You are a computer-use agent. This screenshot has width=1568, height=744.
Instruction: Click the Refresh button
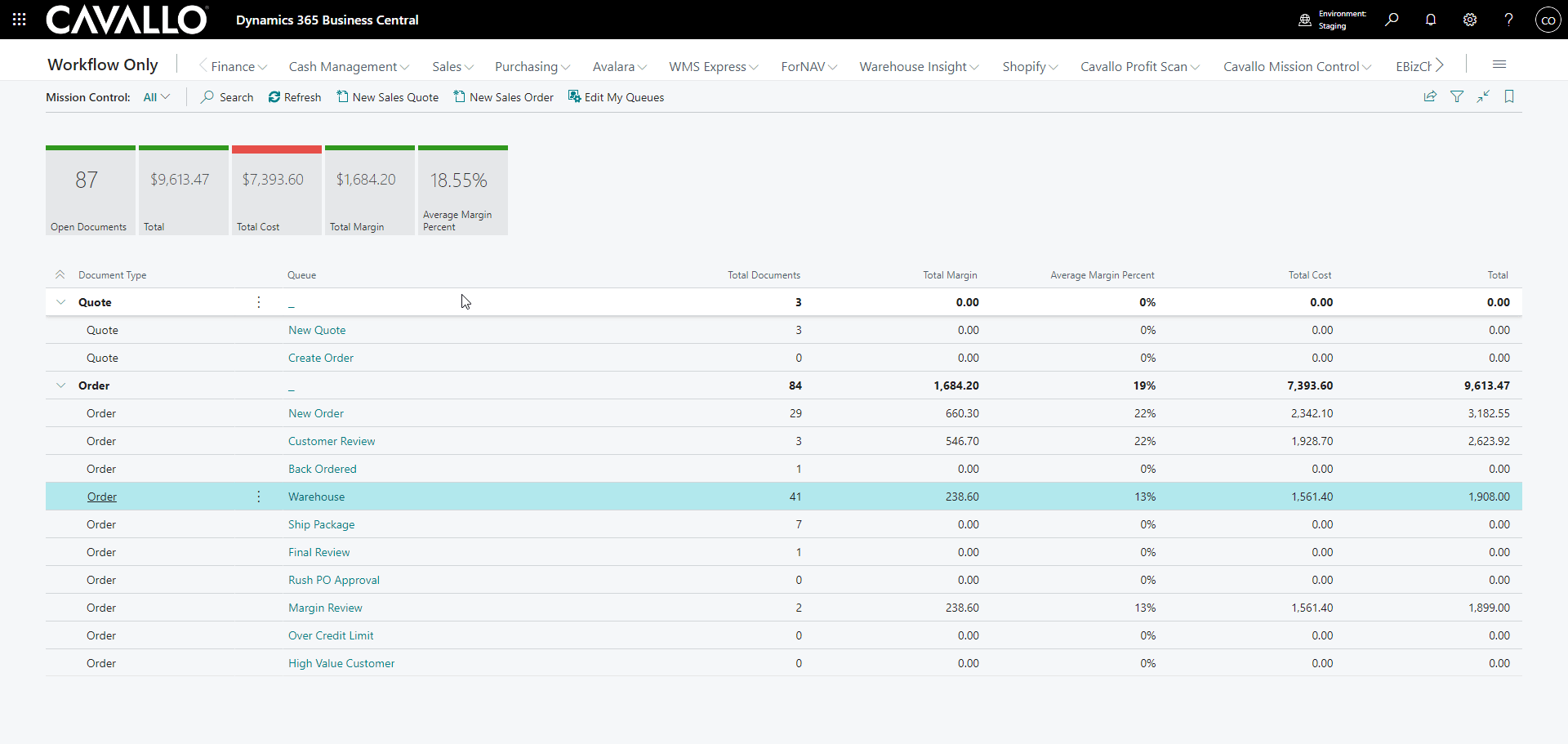(295, 97)
